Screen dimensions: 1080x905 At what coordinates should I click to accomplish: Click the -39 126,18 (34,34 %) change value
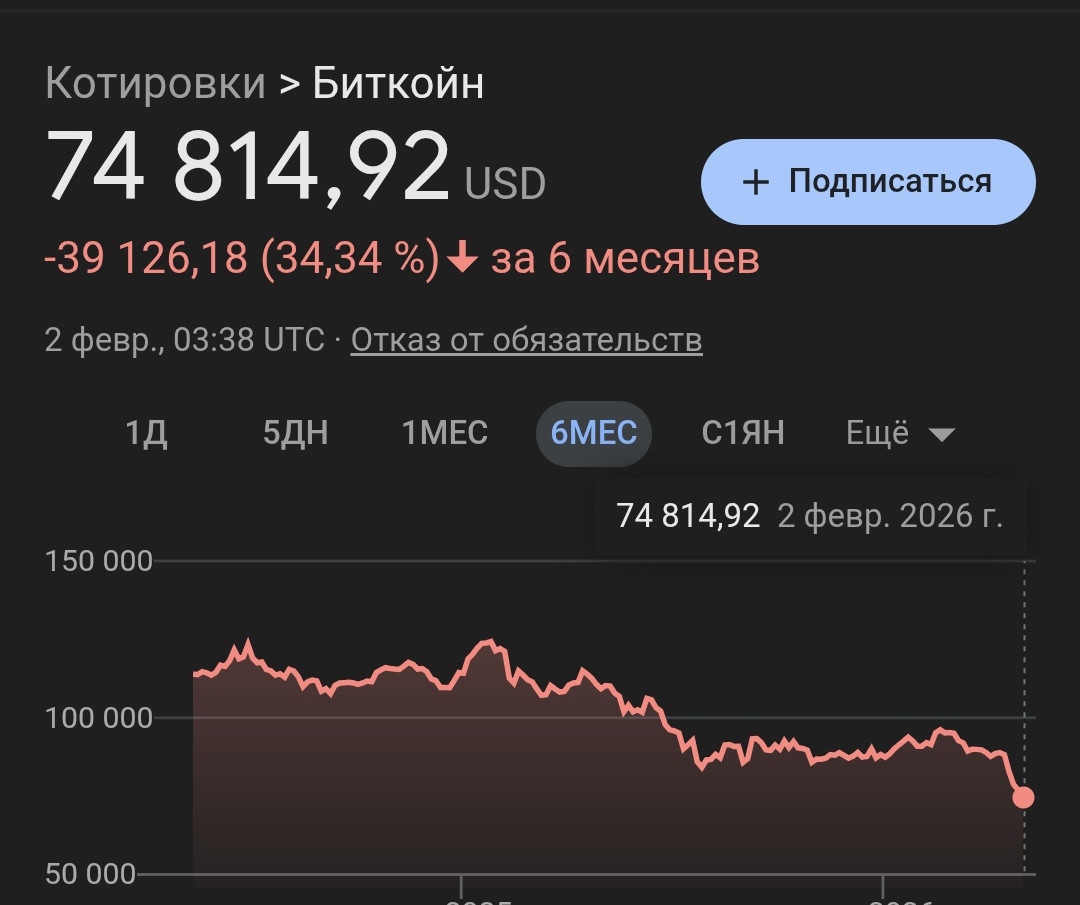point(242,259)
